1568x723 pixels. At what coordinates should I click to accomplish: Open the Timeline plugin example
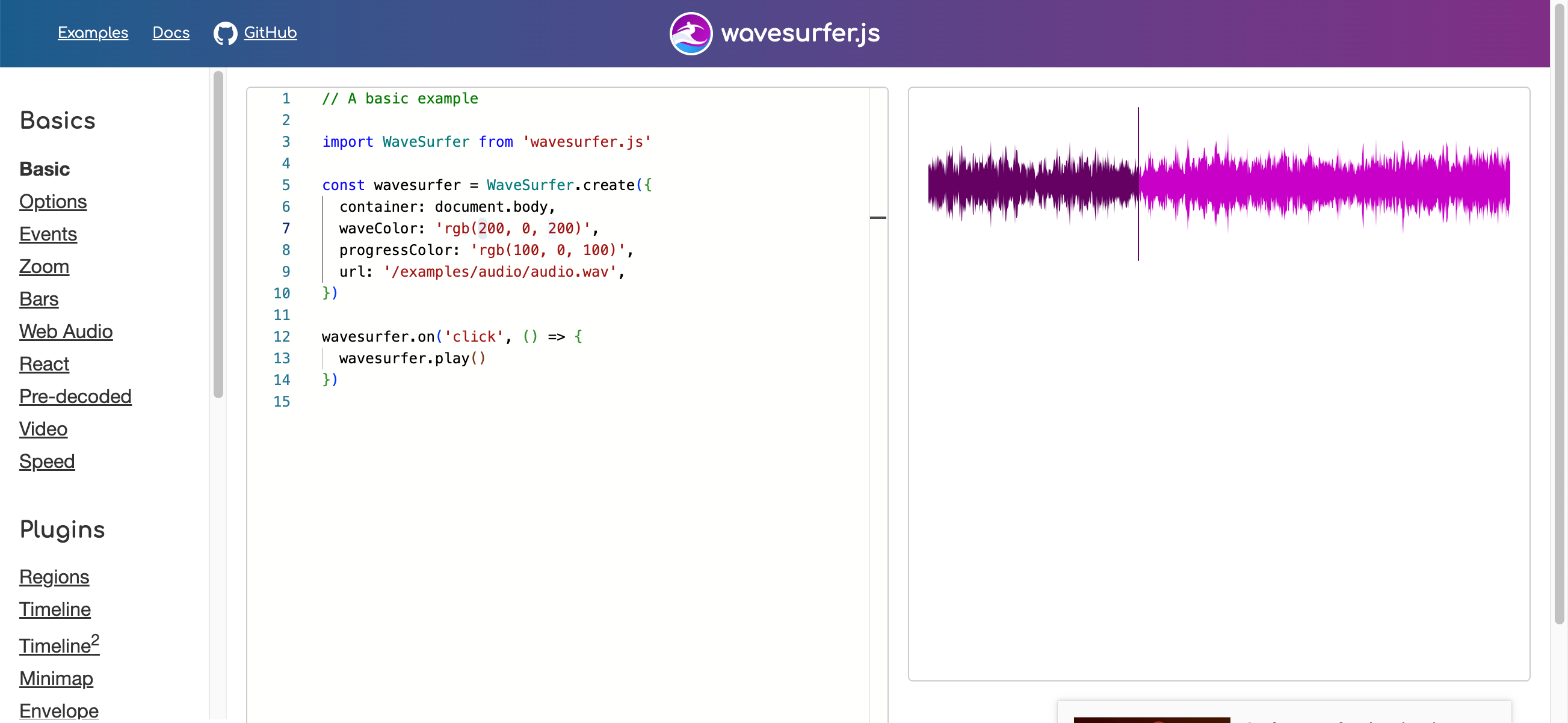(x=55, y=609)
